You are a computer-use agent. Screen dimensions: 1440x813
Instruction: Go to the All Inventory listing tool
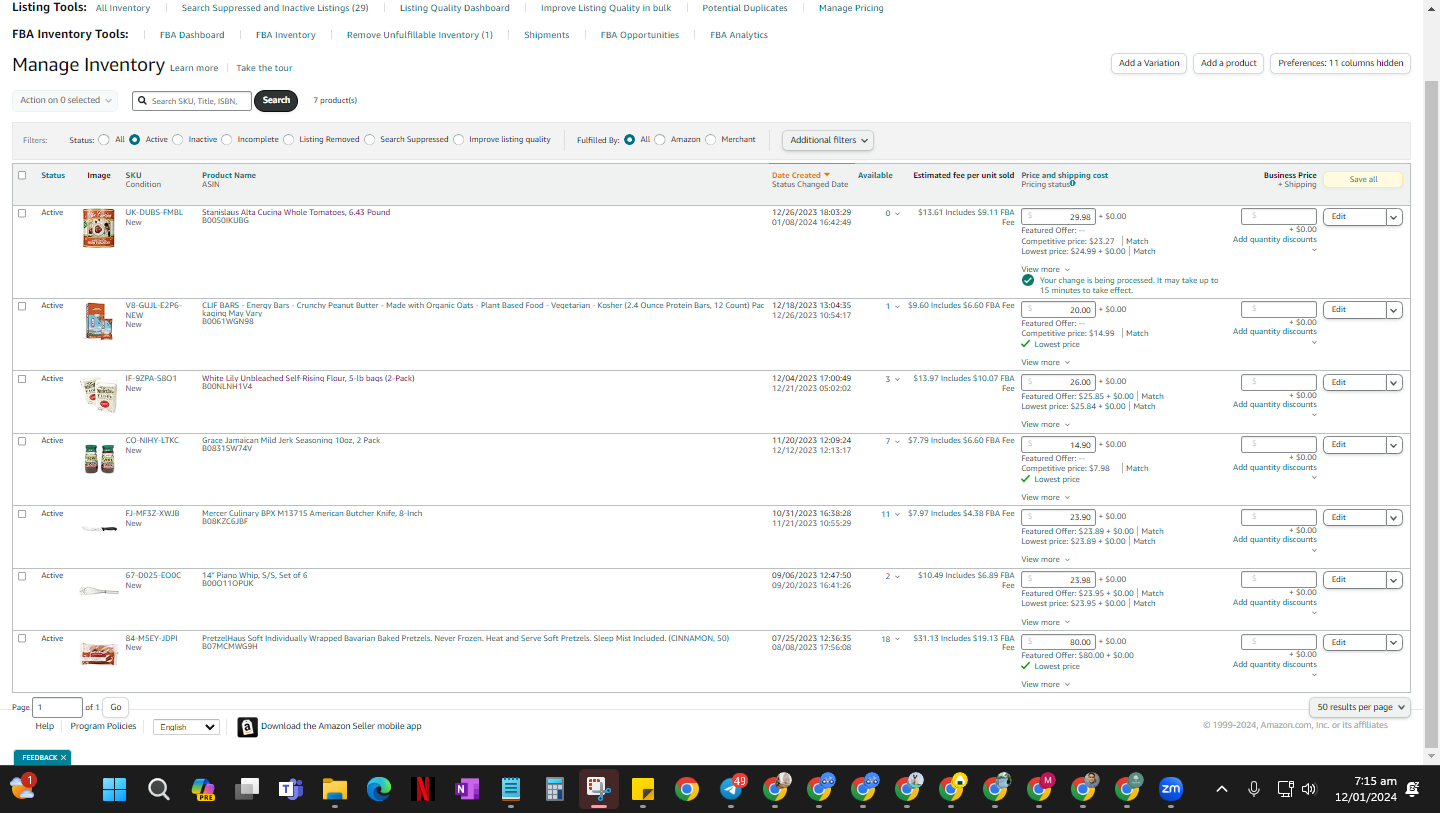123,8
